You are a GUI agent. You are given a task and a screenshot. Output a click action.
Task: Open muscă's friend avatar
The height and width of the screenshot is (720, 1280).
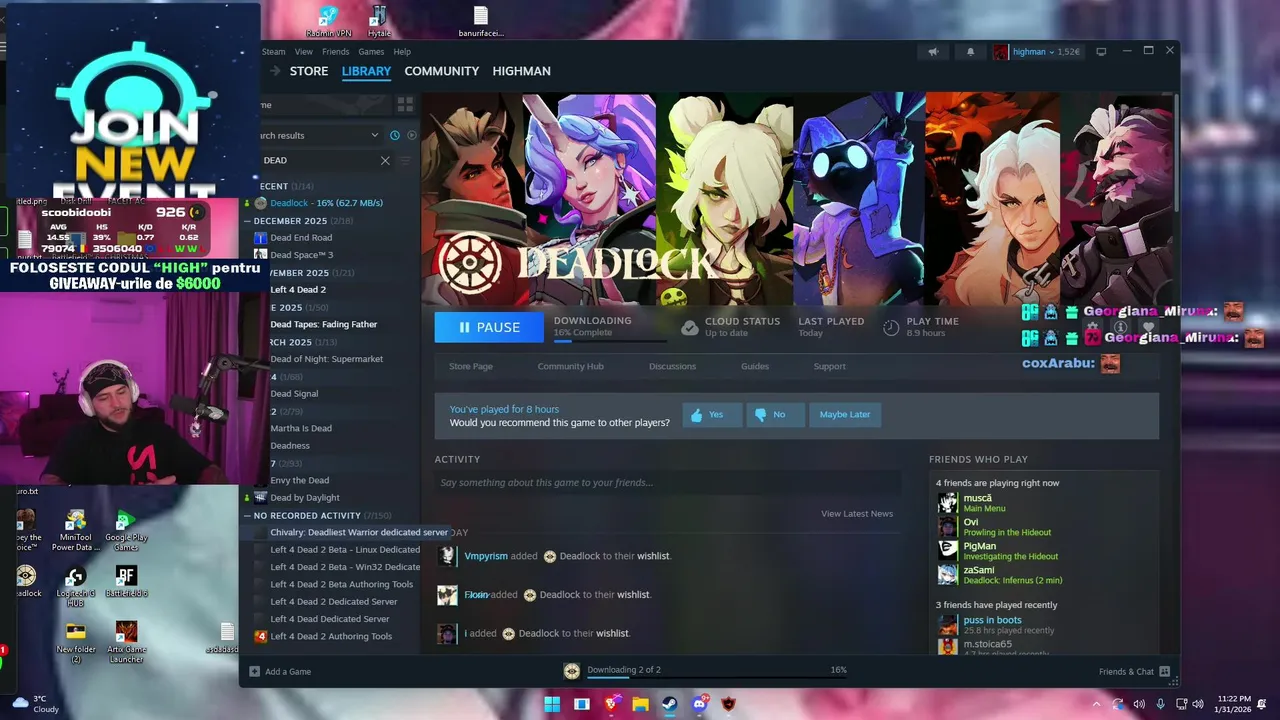click(947, 503)
